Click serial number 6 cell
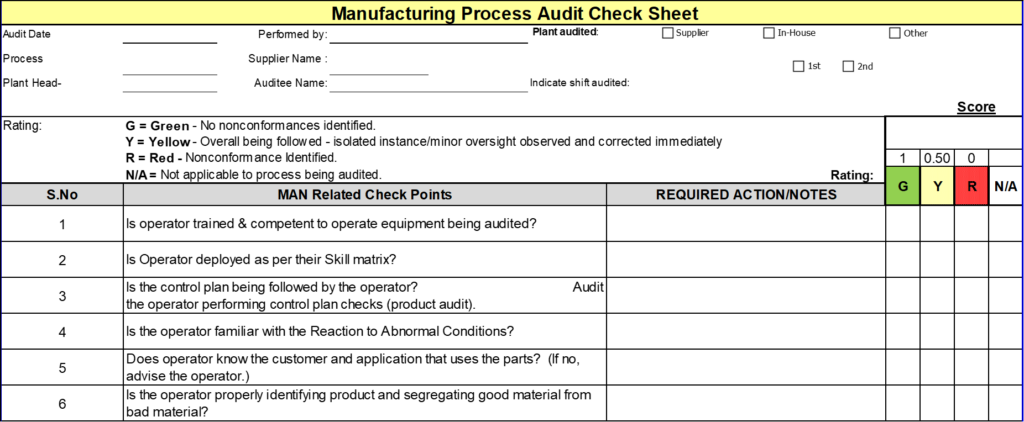The image size is (1024, 422). click(62, 404)
